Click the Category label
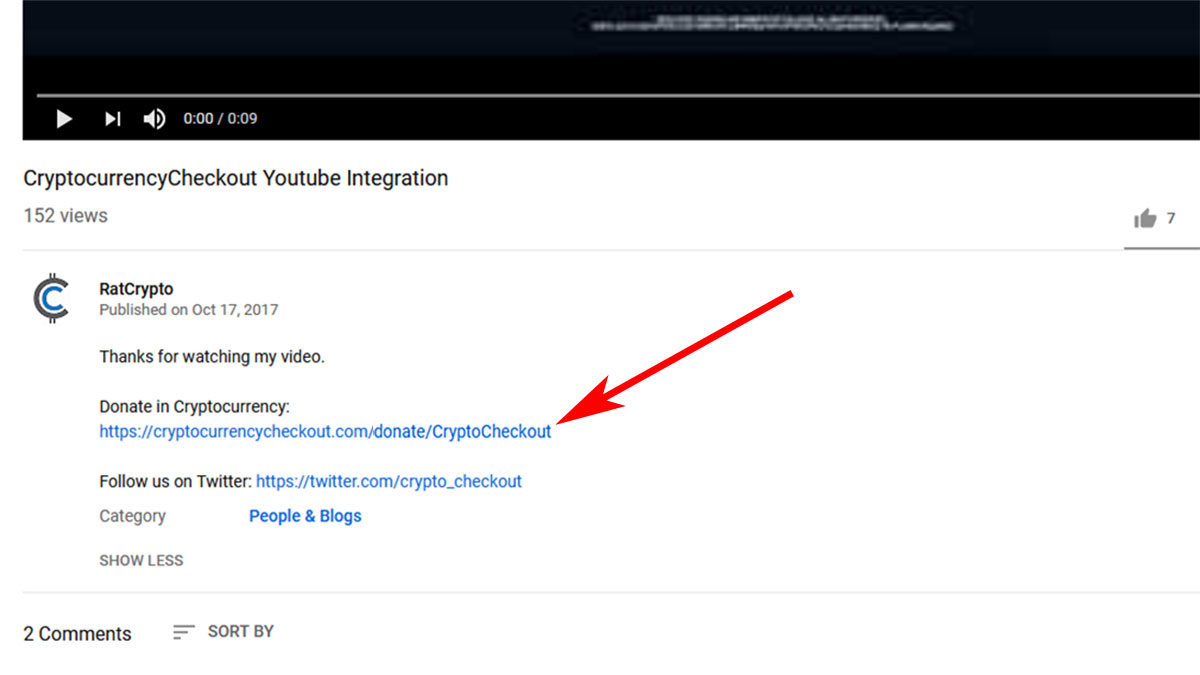The image size is (1200, 675). pos(132,516)
